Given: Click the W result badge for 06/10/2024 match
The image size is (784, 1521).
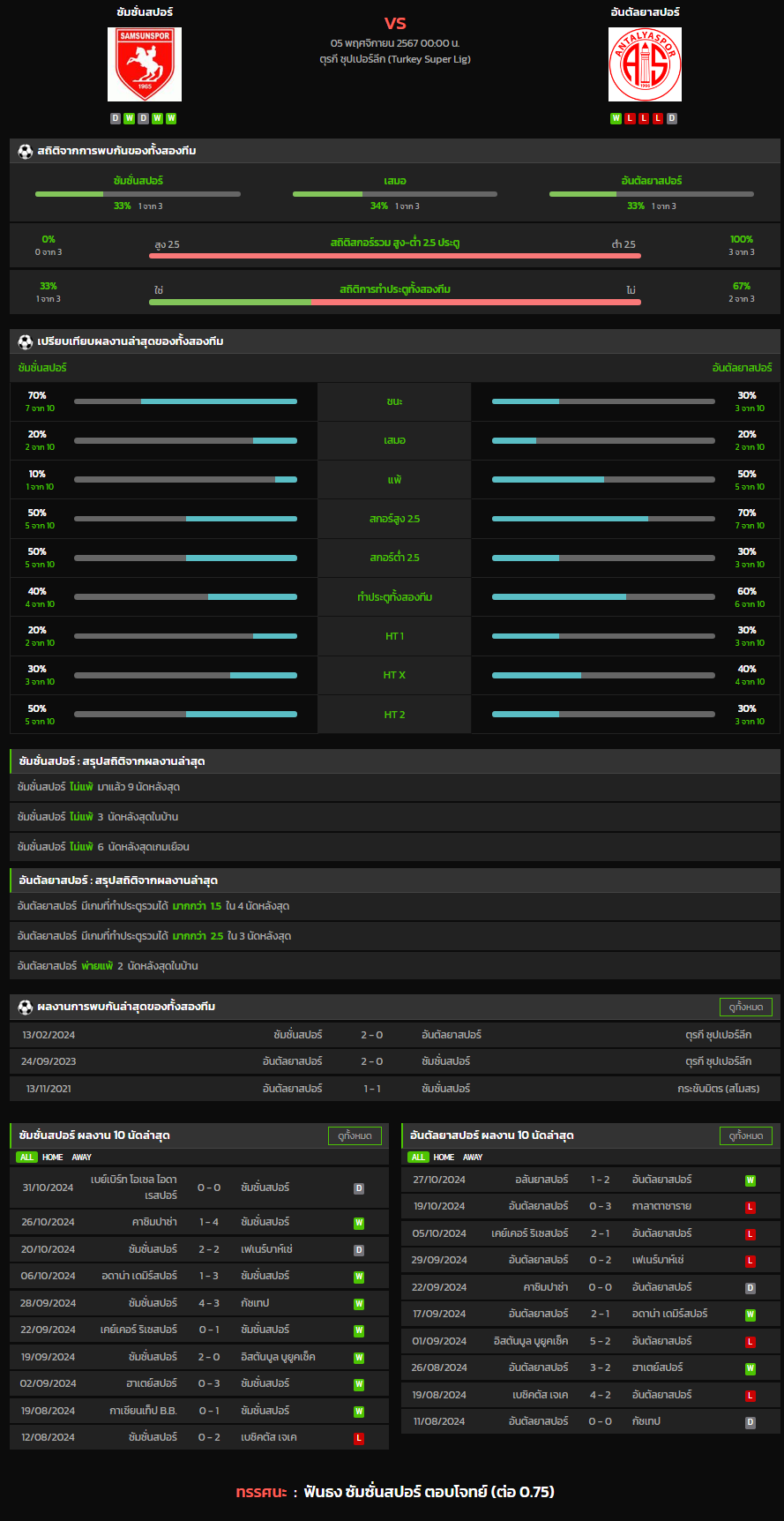Looking at the screenshot, I should [x=359, y=1277].
